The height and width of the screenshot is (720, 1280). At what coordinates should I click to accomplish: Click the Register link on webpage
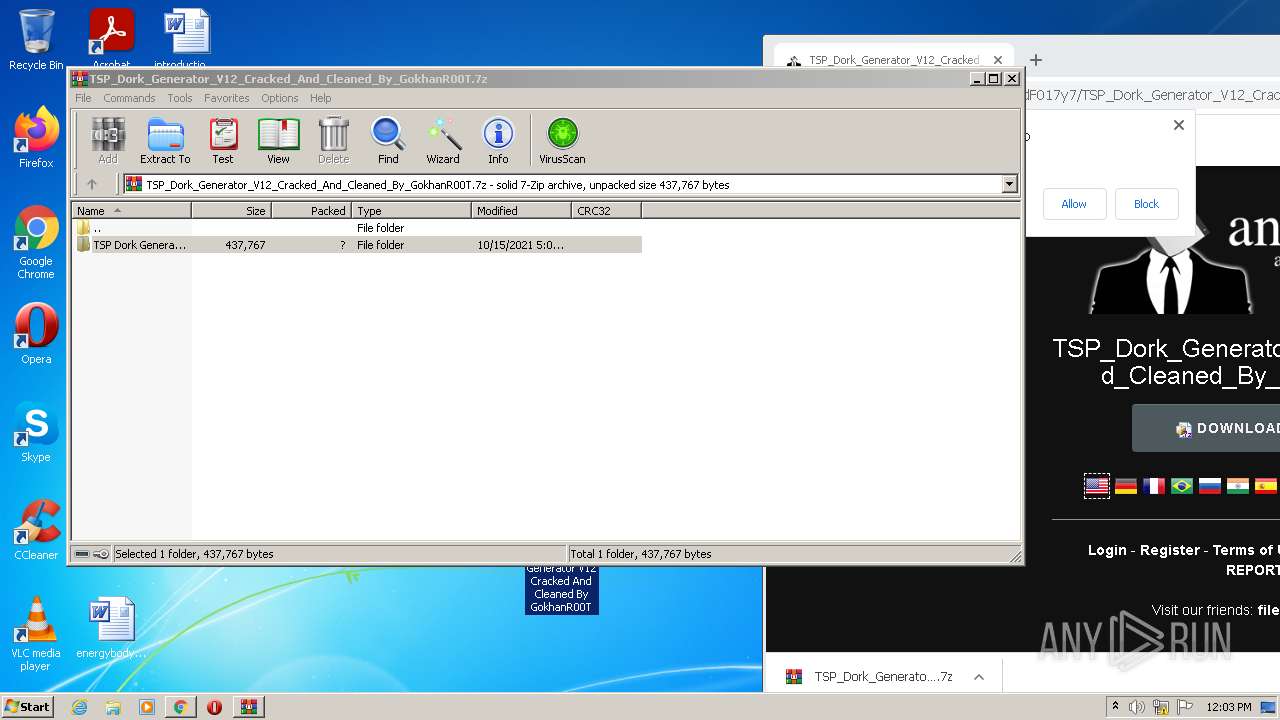coord(1170,550)
